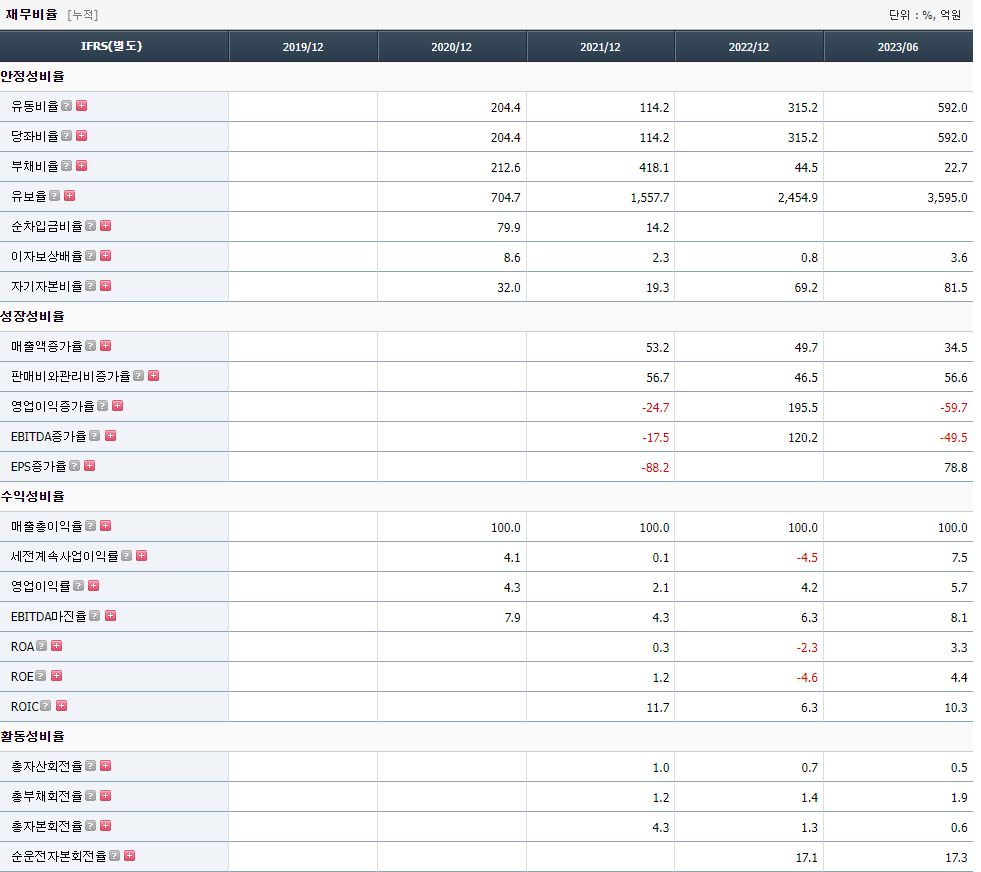Click plus icon beside EBITDA증가율

coord(111,436)
